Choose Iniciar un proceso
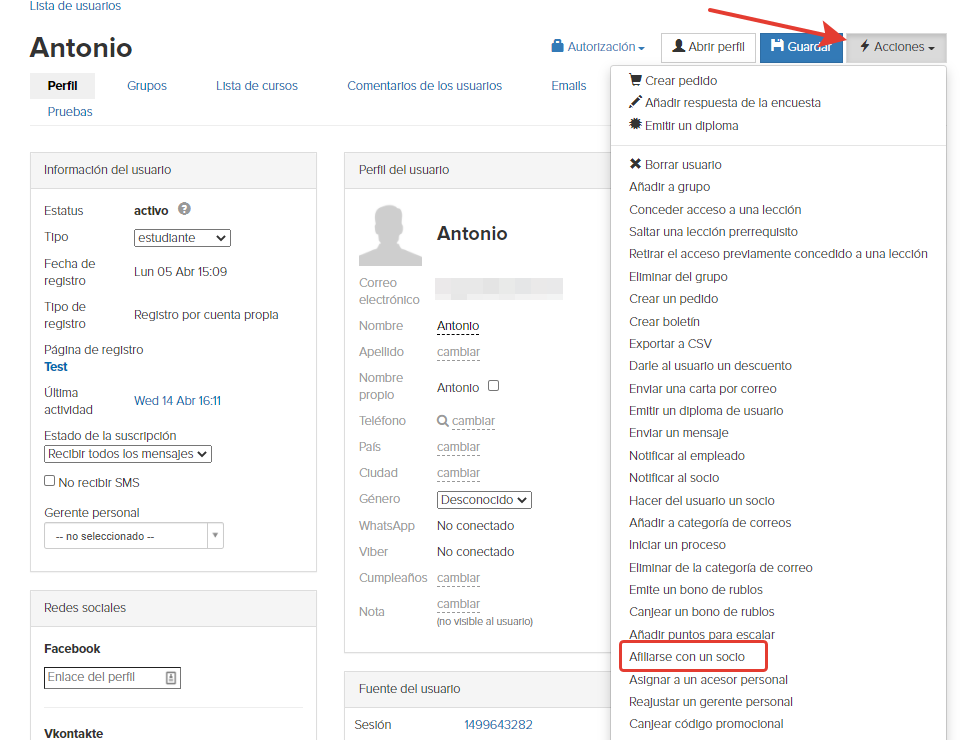Viewport: 961px width, 740px height. [677, 544]
